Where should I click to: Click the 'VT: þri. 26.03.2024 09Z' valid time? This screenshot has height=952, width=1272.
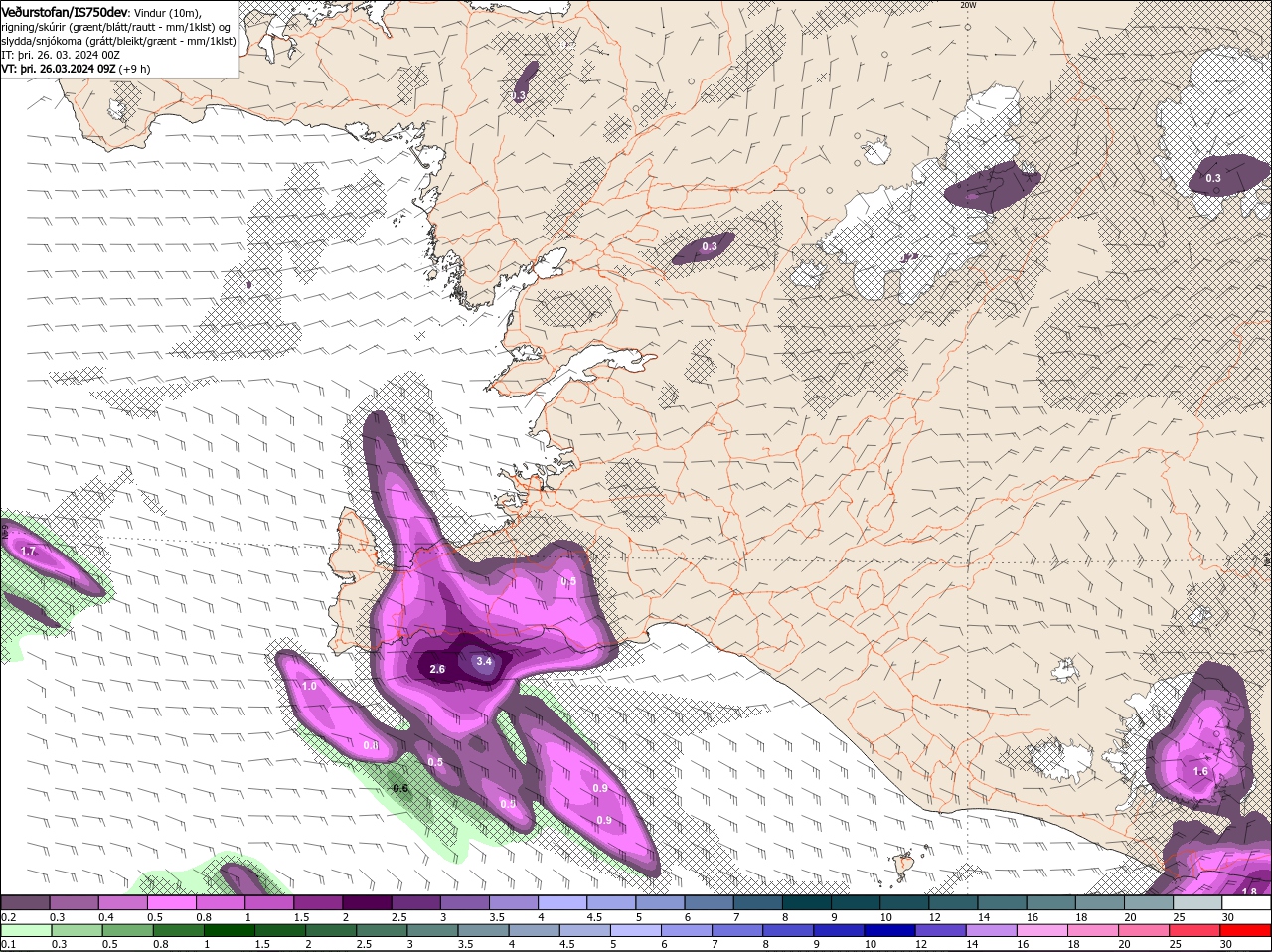(59, 69)
